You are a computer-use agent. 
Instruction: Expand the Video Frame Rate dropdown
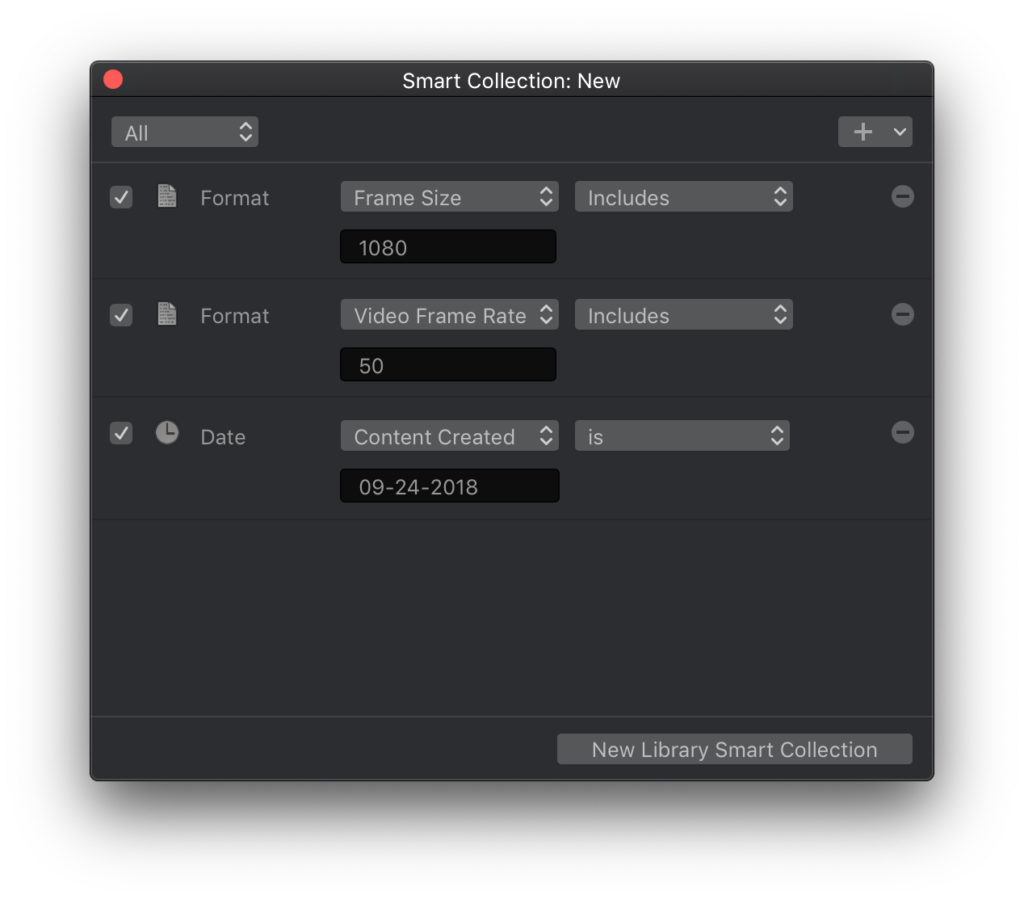[449, 315]
